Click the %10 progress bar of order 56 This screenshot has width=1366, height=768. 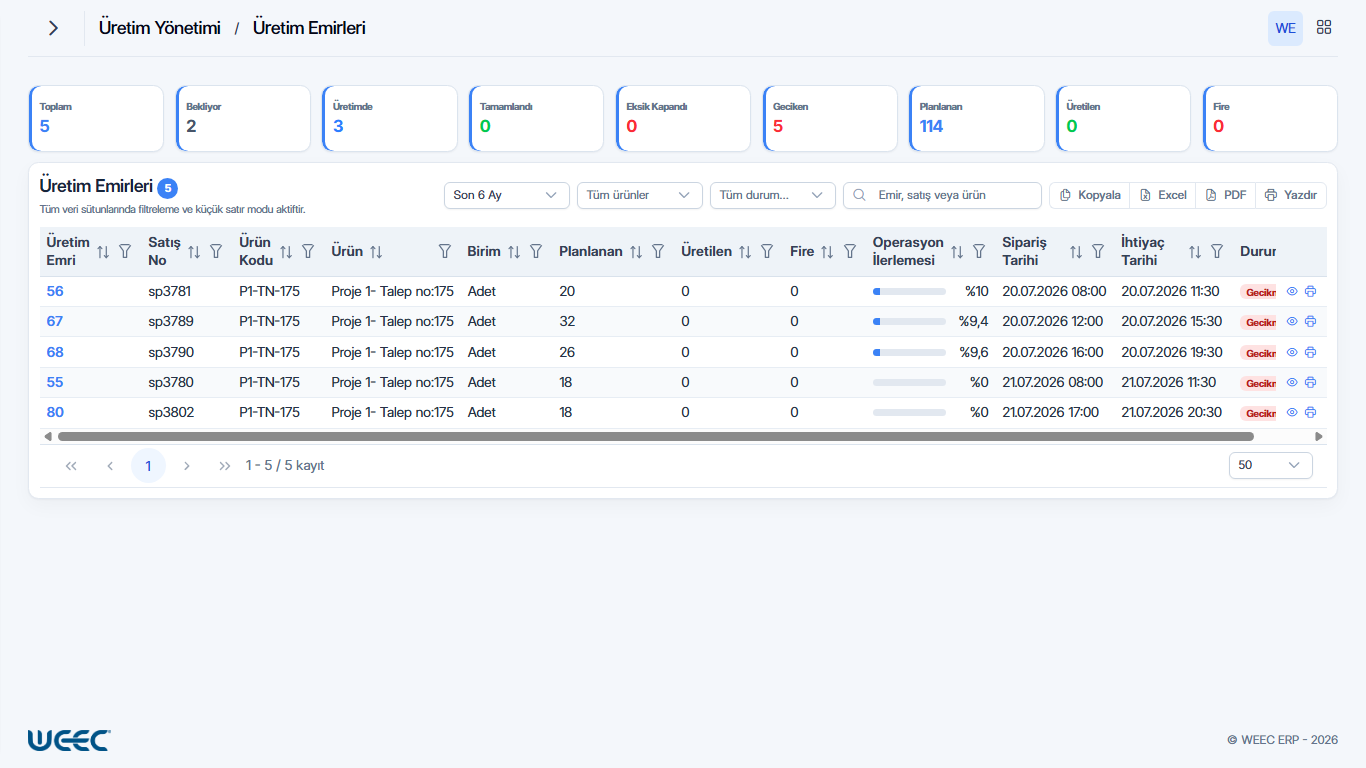point(909,292)
